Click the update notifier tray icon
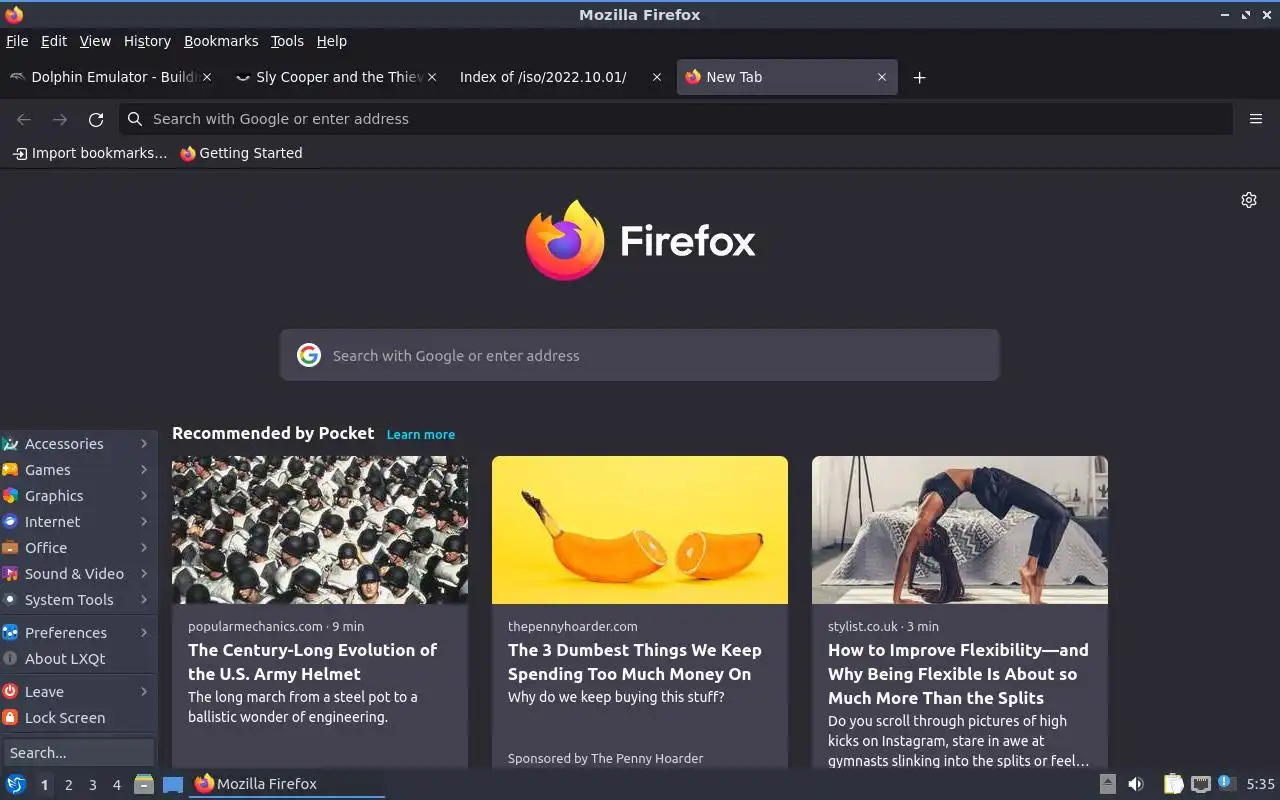The width and height of the screenshot is (1280, 800). pyautogui.click(x=1227, y=783)
